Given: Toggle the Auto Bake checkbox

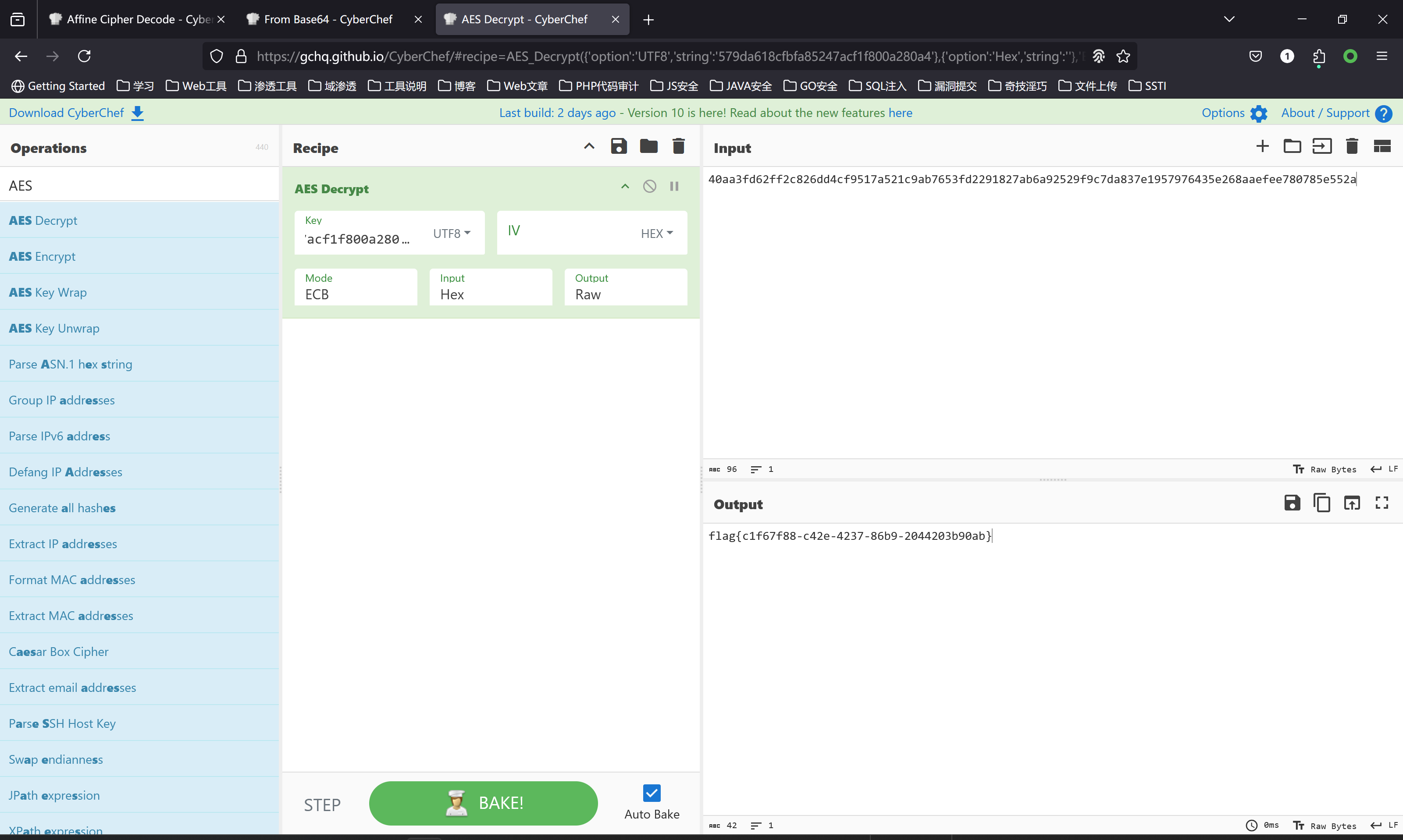Looking at the screenshot, I should click(652, 793).
